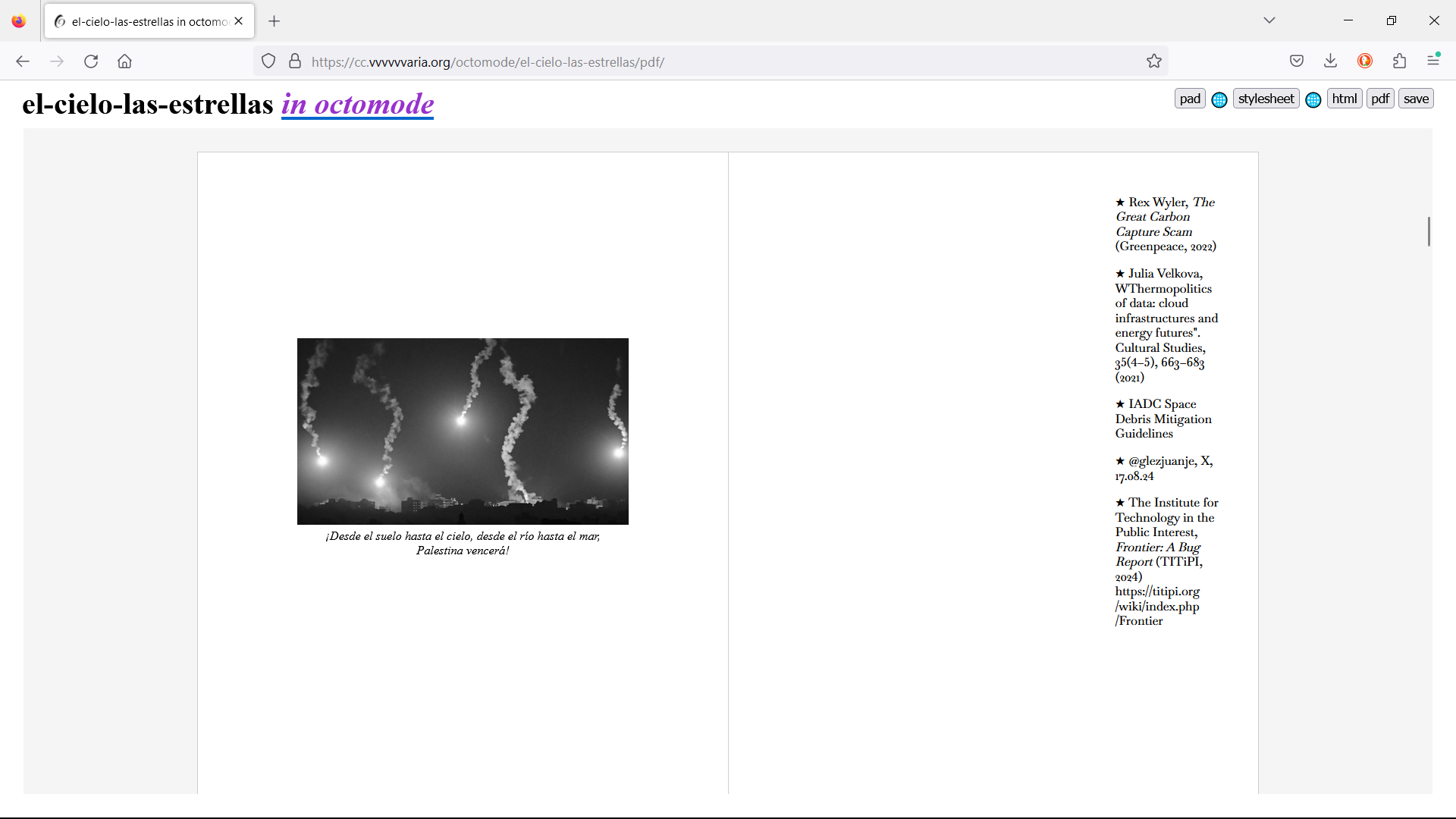Bookmark this page with the star
The height and width of the screenshot is (819, 1456).
coord(1153,61)
